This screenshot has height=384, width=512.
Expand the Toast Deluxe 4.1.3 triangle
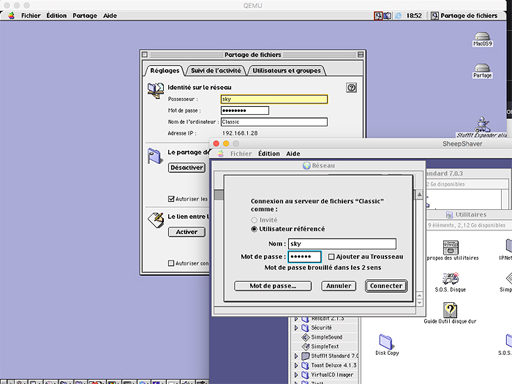pos(296,365)
